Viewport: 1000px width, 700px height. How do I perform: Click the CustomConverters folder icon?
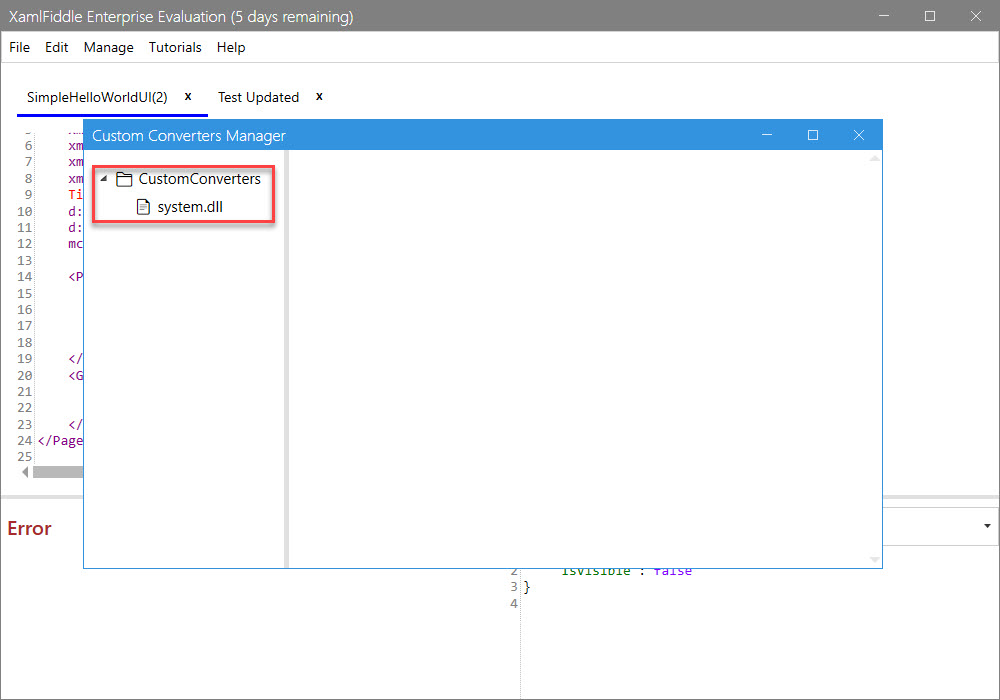(x=124, y=179)
